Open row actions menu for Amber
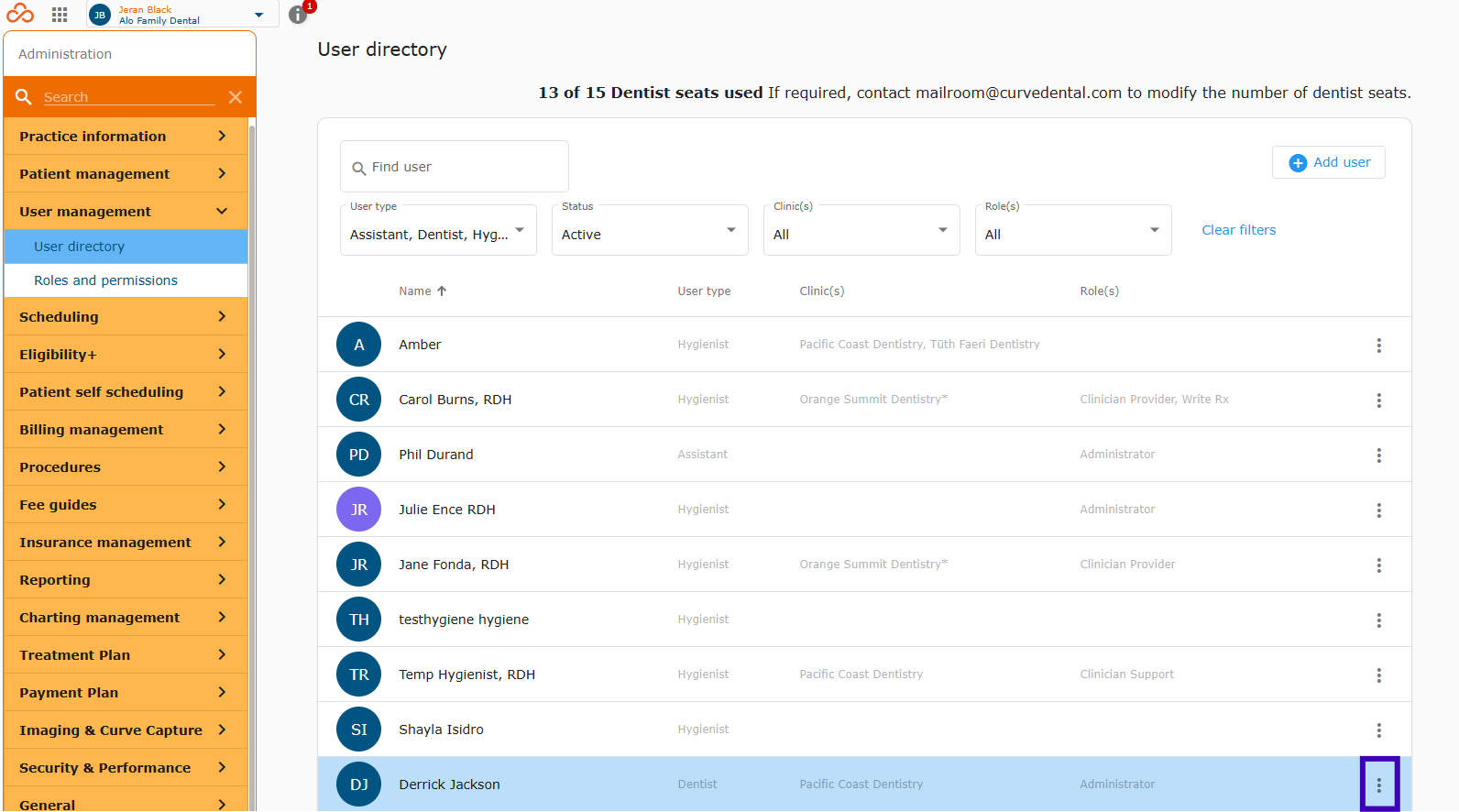This screenshot has height=812, width=1459. (x=1378, y=346)
